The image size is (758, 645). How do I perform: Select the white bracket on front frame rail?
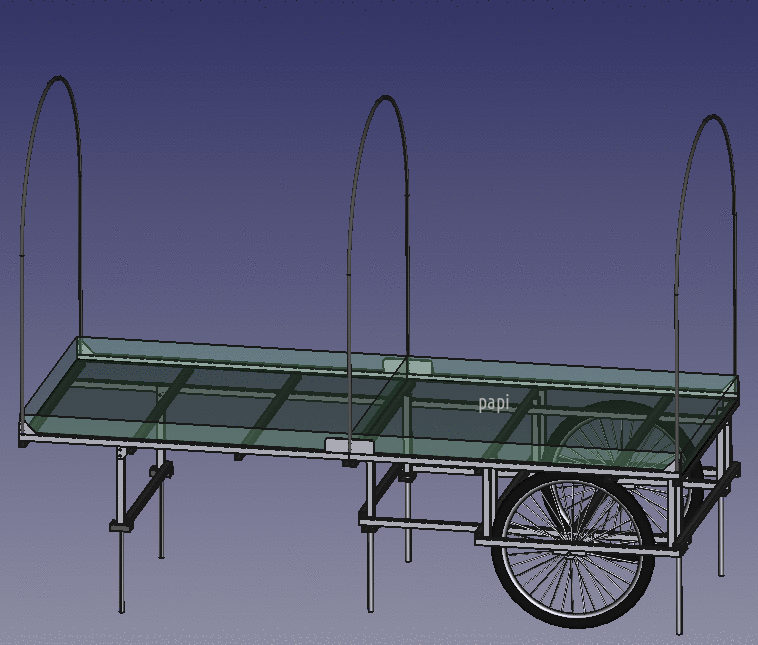tap(349, 445)
